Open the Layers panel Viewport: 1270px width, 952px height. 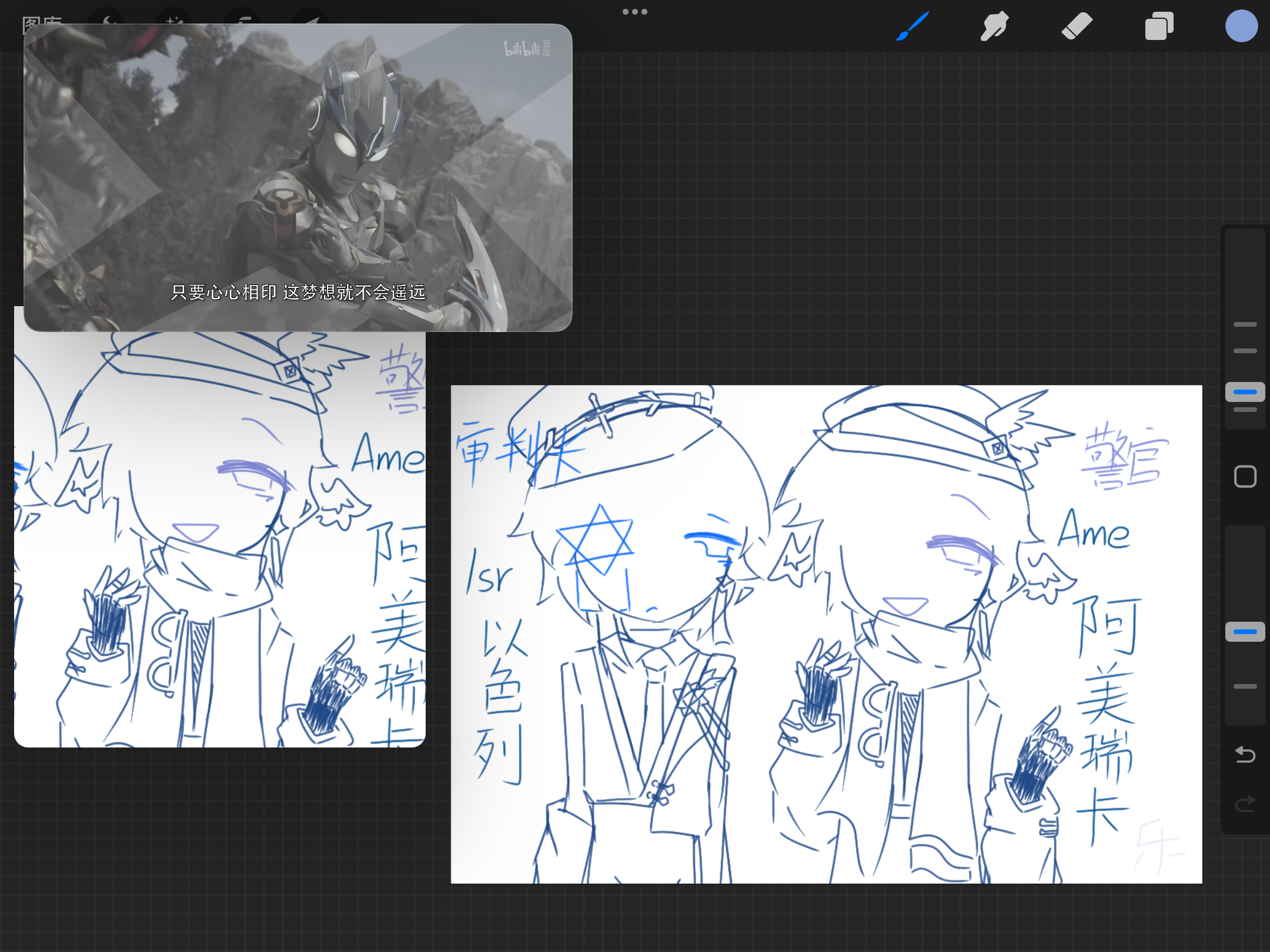tap(1159, 26)
